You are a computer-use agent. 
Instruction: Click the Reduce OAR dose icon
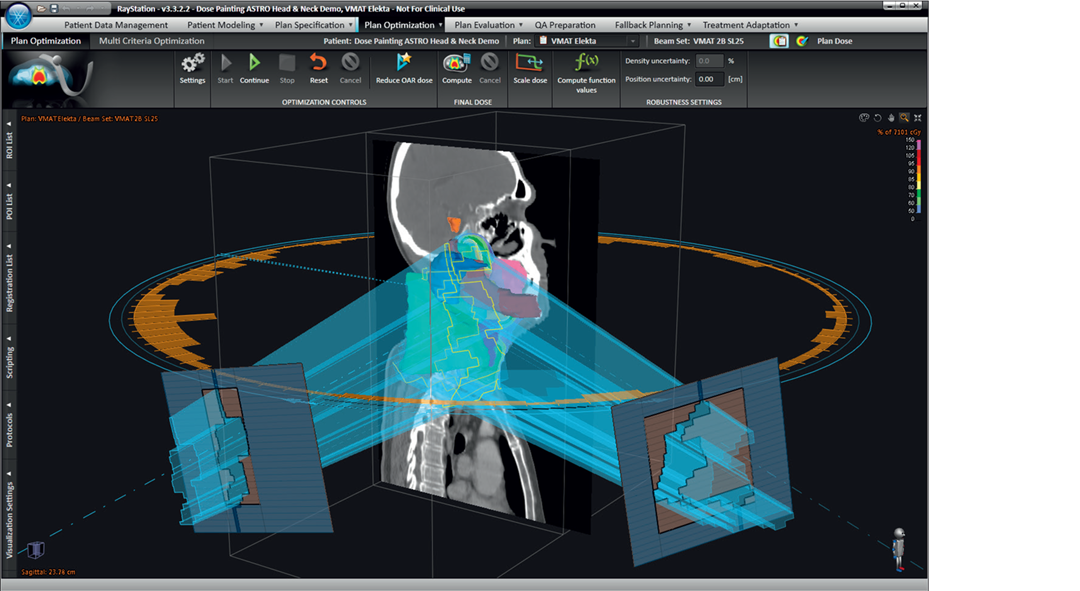(x=404, y=63)
